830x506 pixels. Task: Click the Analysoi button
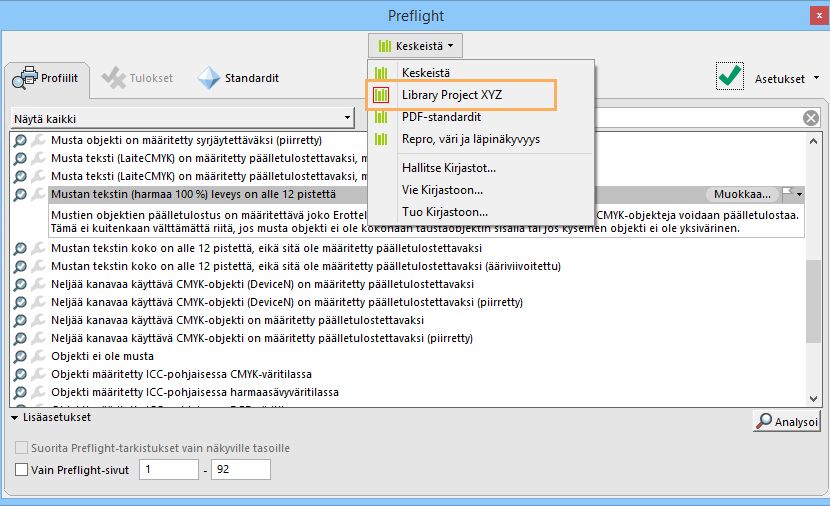pyautogui.click(x=787, y=421)
